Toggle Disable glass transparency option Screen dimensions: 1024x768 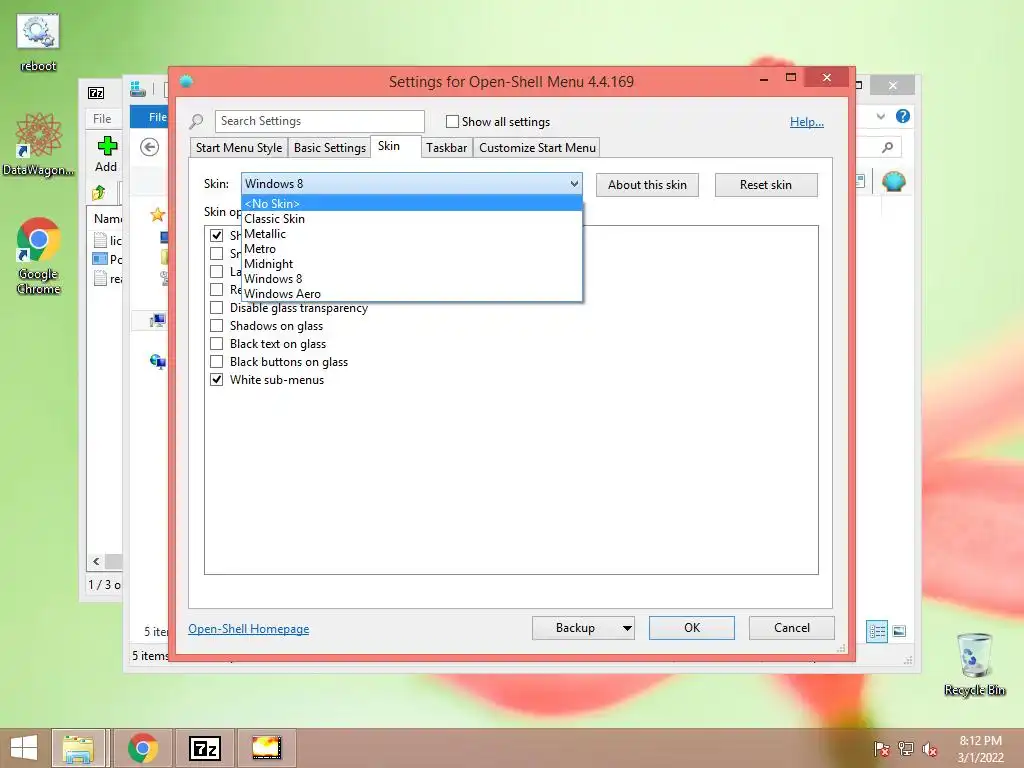point(216,308)
